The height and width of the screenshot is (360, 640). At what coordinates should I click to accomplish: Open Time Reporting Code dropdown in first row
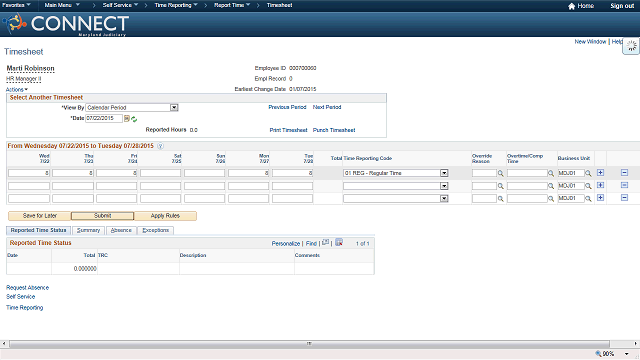click(444, 173)
